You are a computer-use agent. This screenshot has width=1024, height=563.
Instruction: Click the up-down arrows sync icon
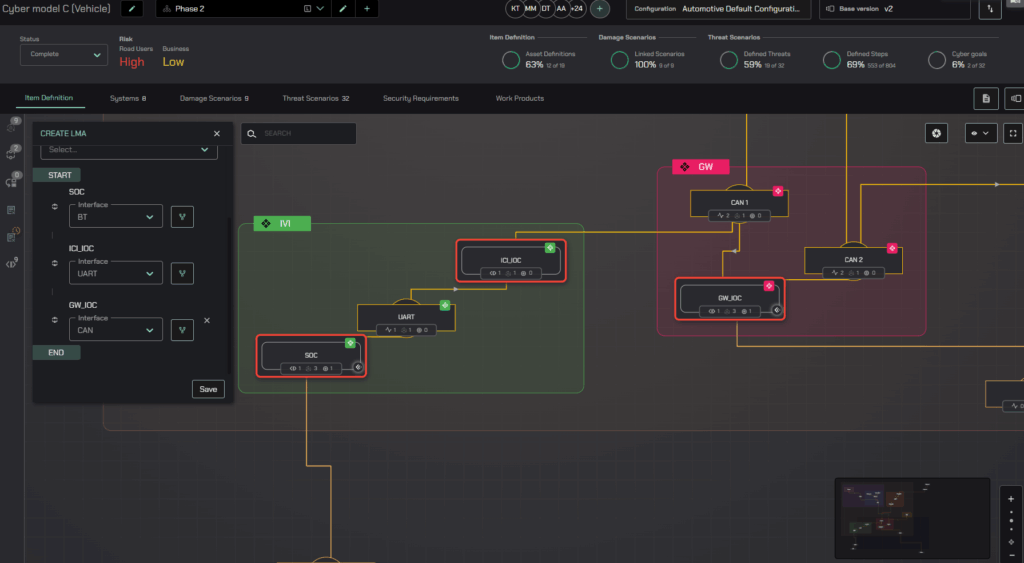point(990,8)
